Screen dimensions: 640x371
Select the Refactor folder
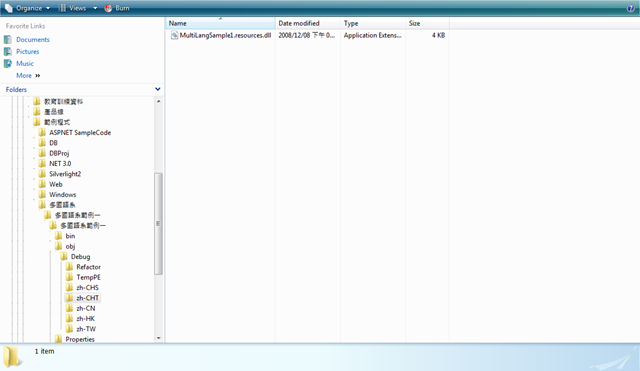coord(89,267)
